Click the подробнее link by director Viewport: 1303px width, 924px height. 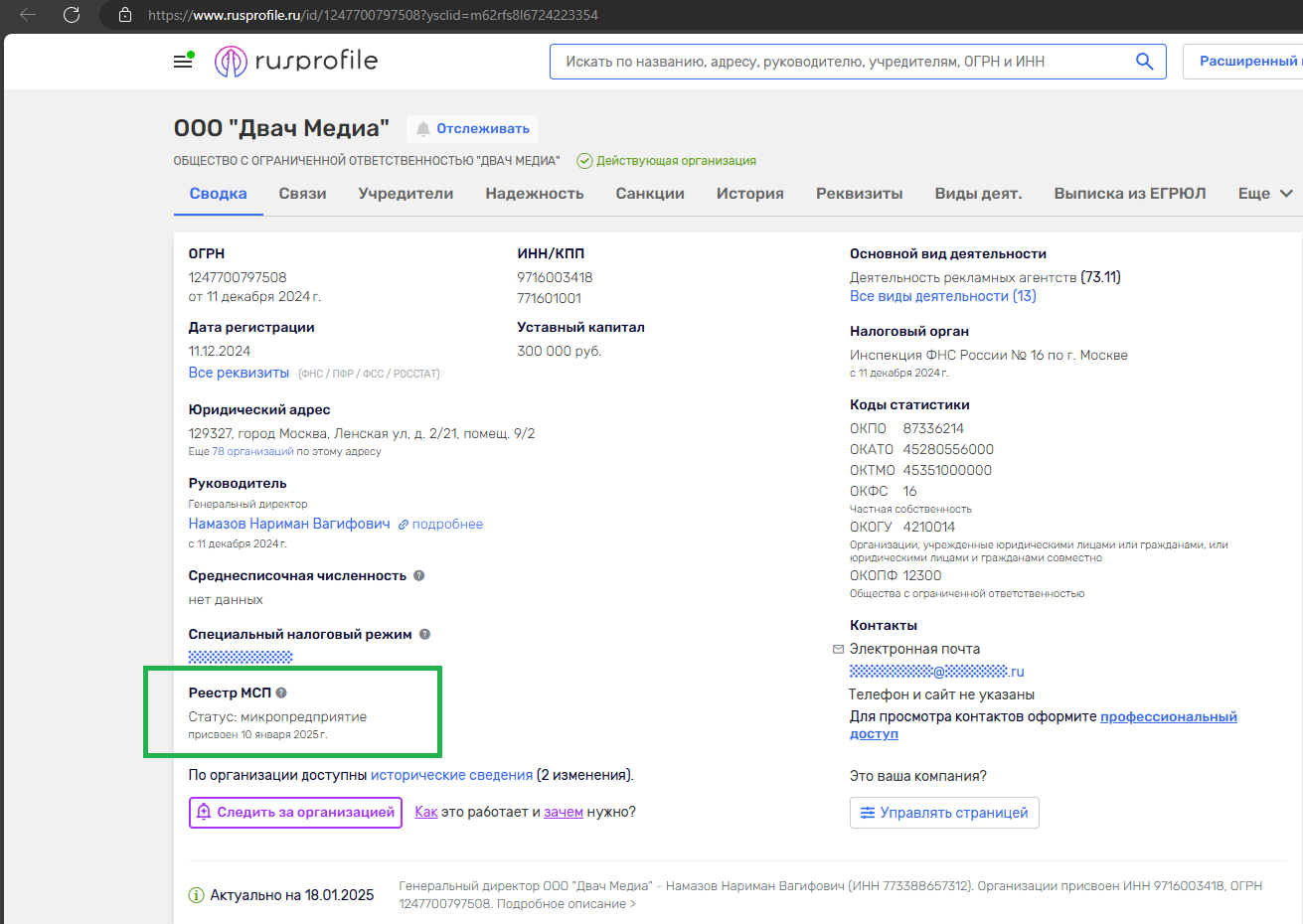pyautogui.click(x=441, y=524)
